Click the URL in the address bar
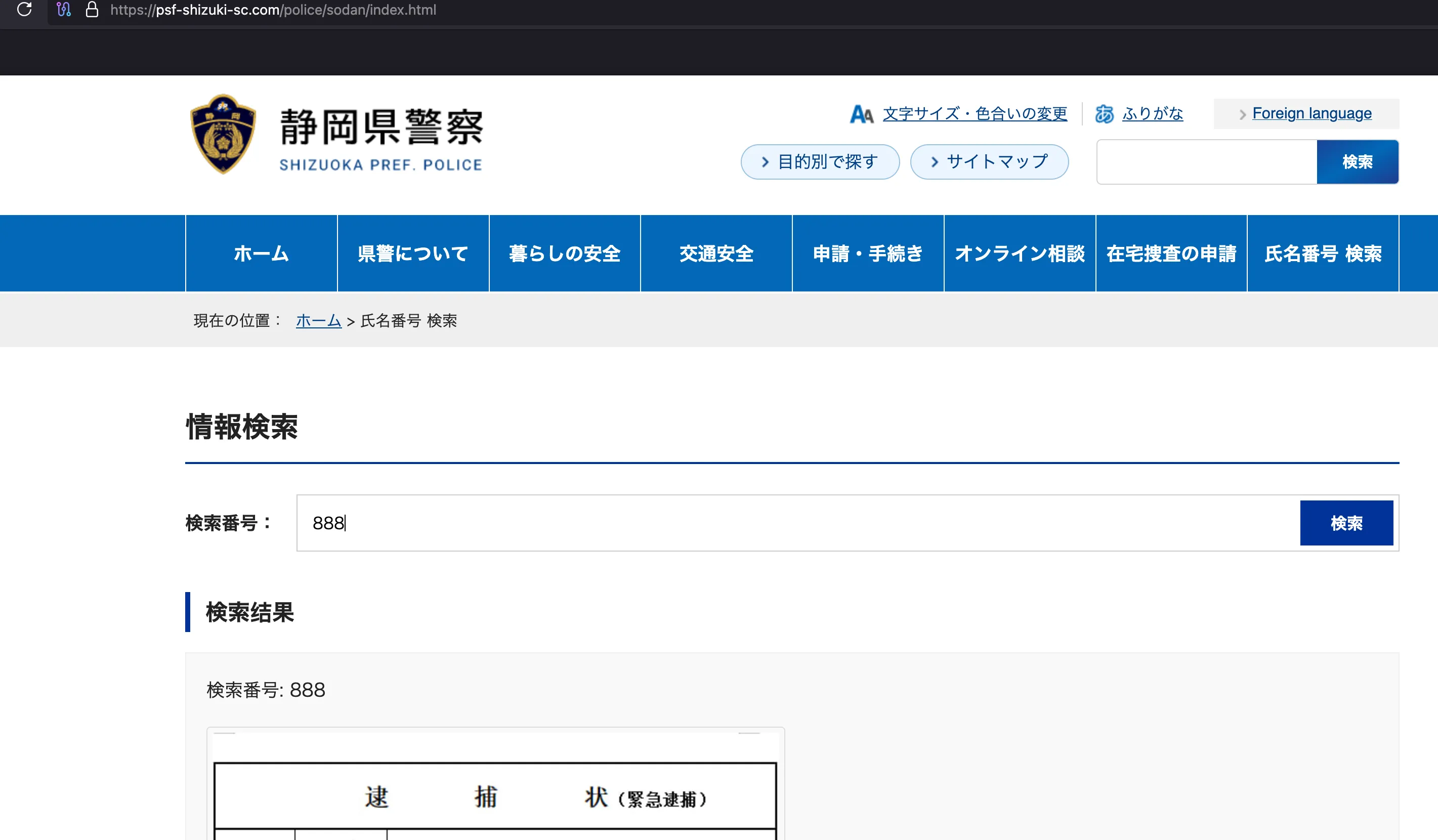The width and height of the screenshot is (1438, 840). click(273, 10)
